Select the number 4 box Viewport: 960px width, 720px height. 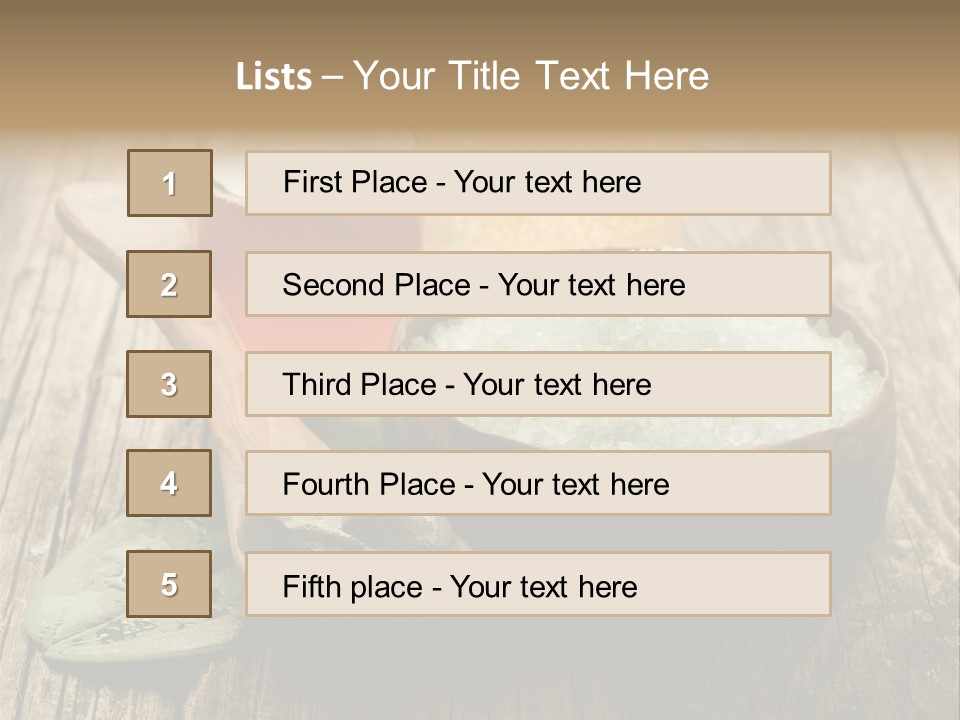point(169,483)
